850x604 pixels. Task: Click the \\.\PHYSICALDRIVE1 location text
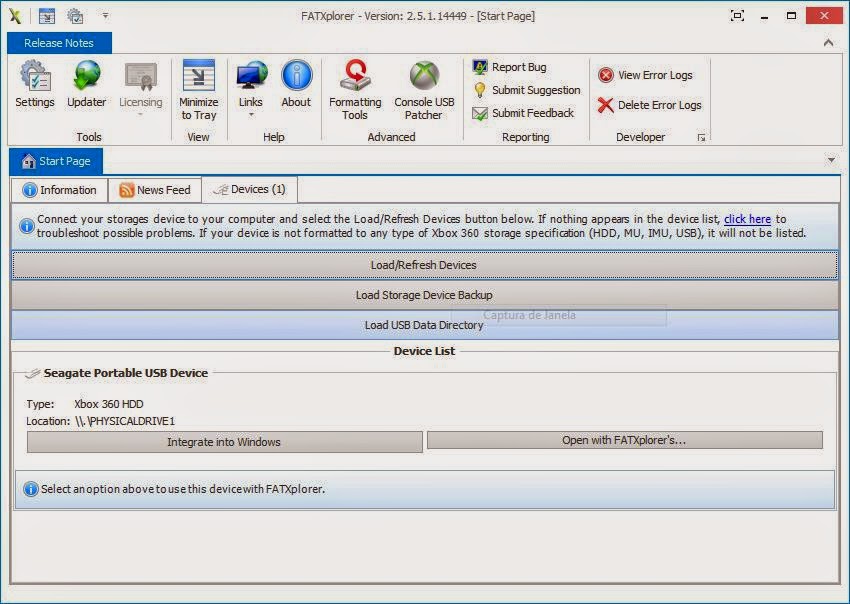point(125,421)
